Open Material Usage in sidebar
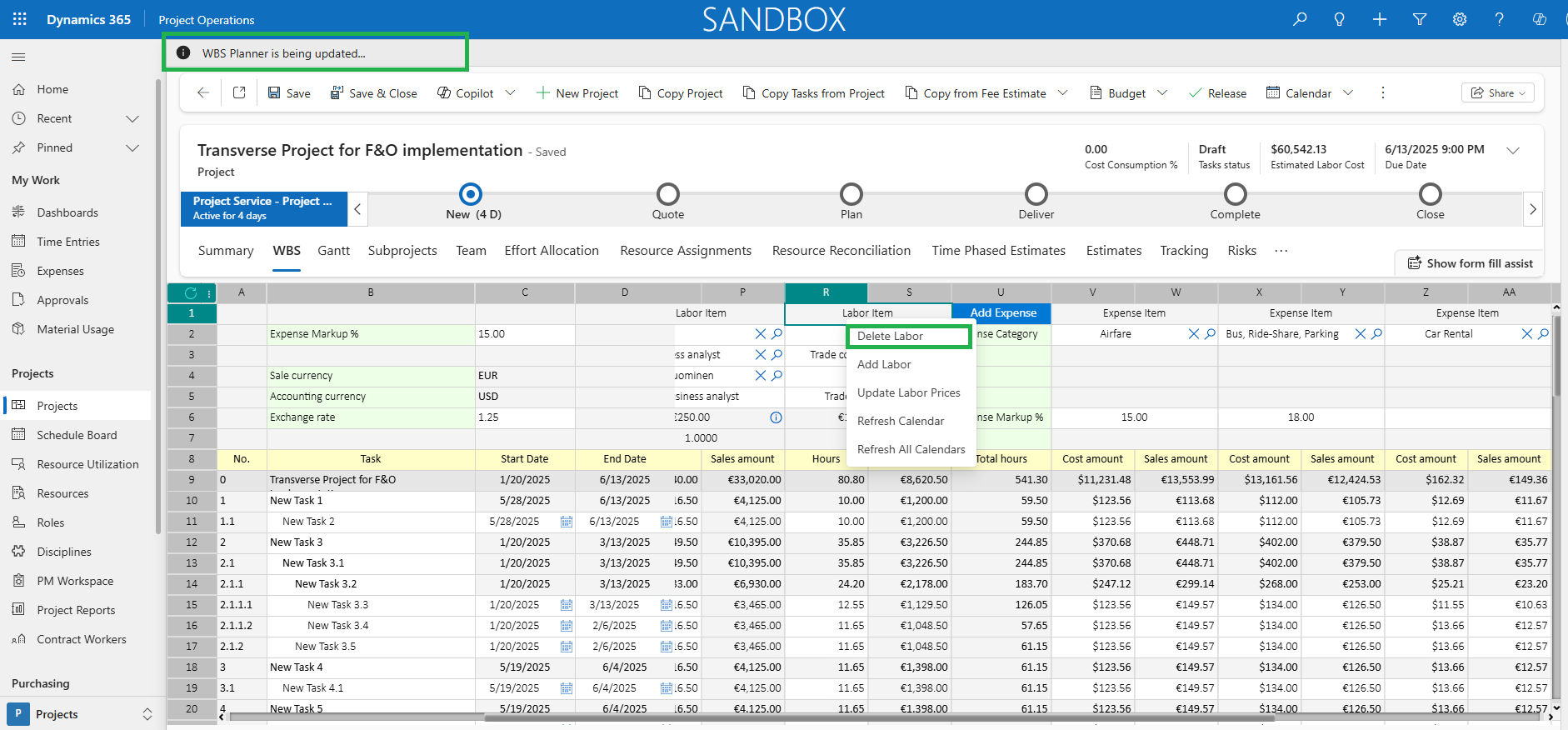 pyautogui.click(x=75, y=329)
